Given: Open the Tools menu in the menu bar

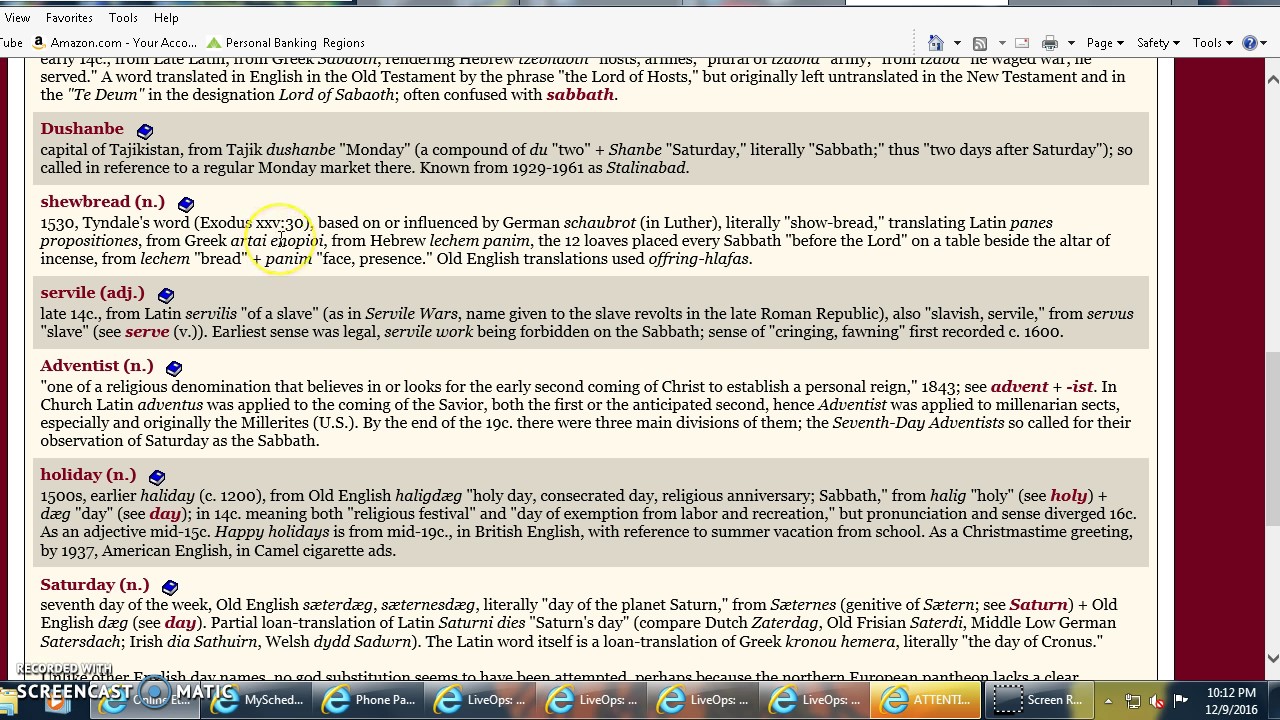Looking at the screenshot, I should [123, 18].
